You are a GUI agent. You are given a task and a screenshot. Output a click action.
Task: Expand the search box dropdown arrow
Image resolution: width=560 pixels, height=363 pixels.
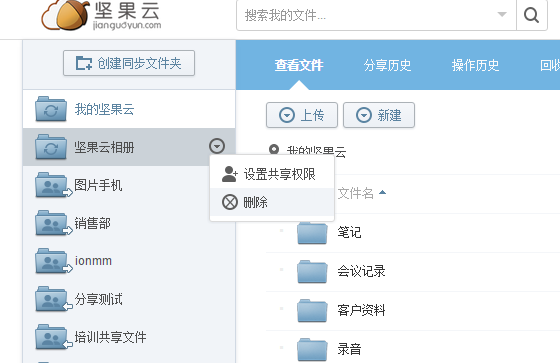click(x=502, y=15)
